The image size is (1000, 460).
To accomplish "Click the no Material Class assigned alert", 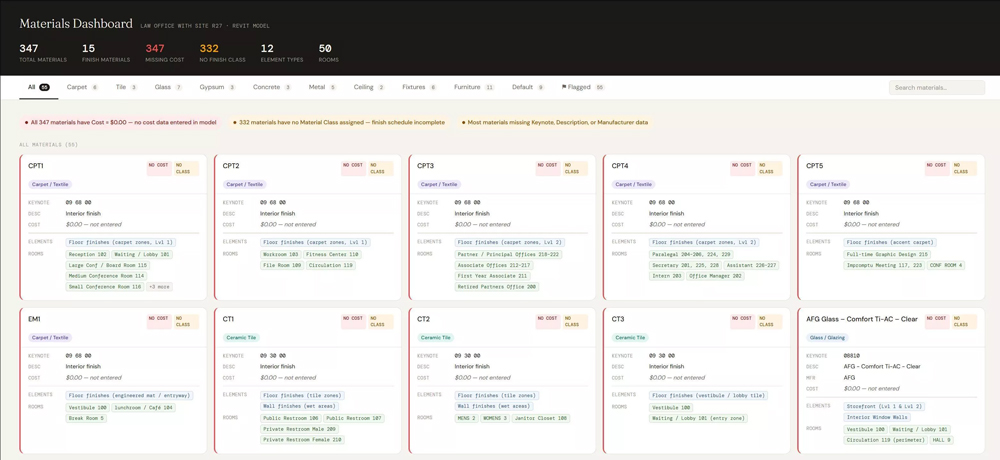I will point(338,122).
